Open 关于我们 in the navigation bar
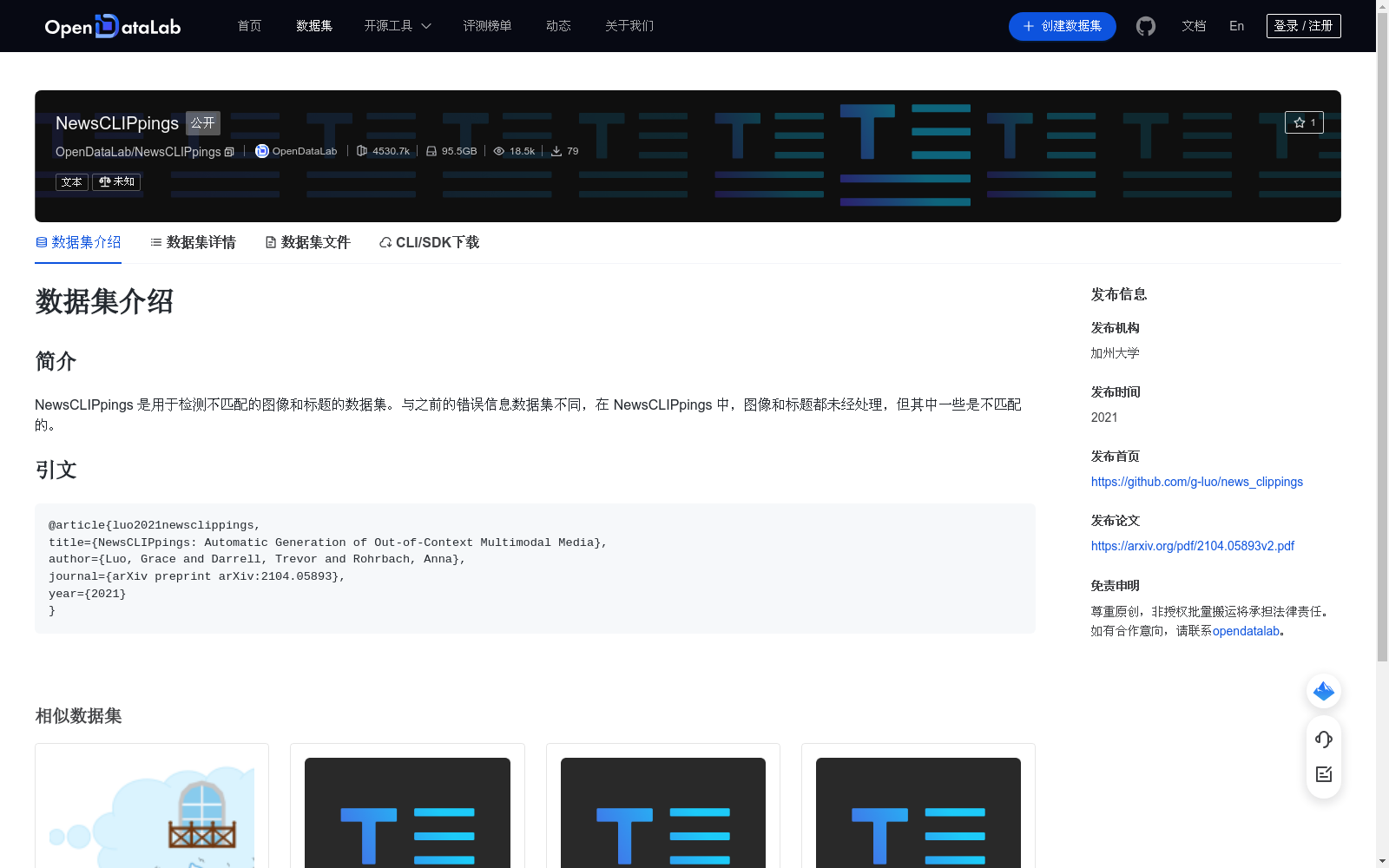Image resolution: width=1389 pixels, height=868 pixels. 629,26
